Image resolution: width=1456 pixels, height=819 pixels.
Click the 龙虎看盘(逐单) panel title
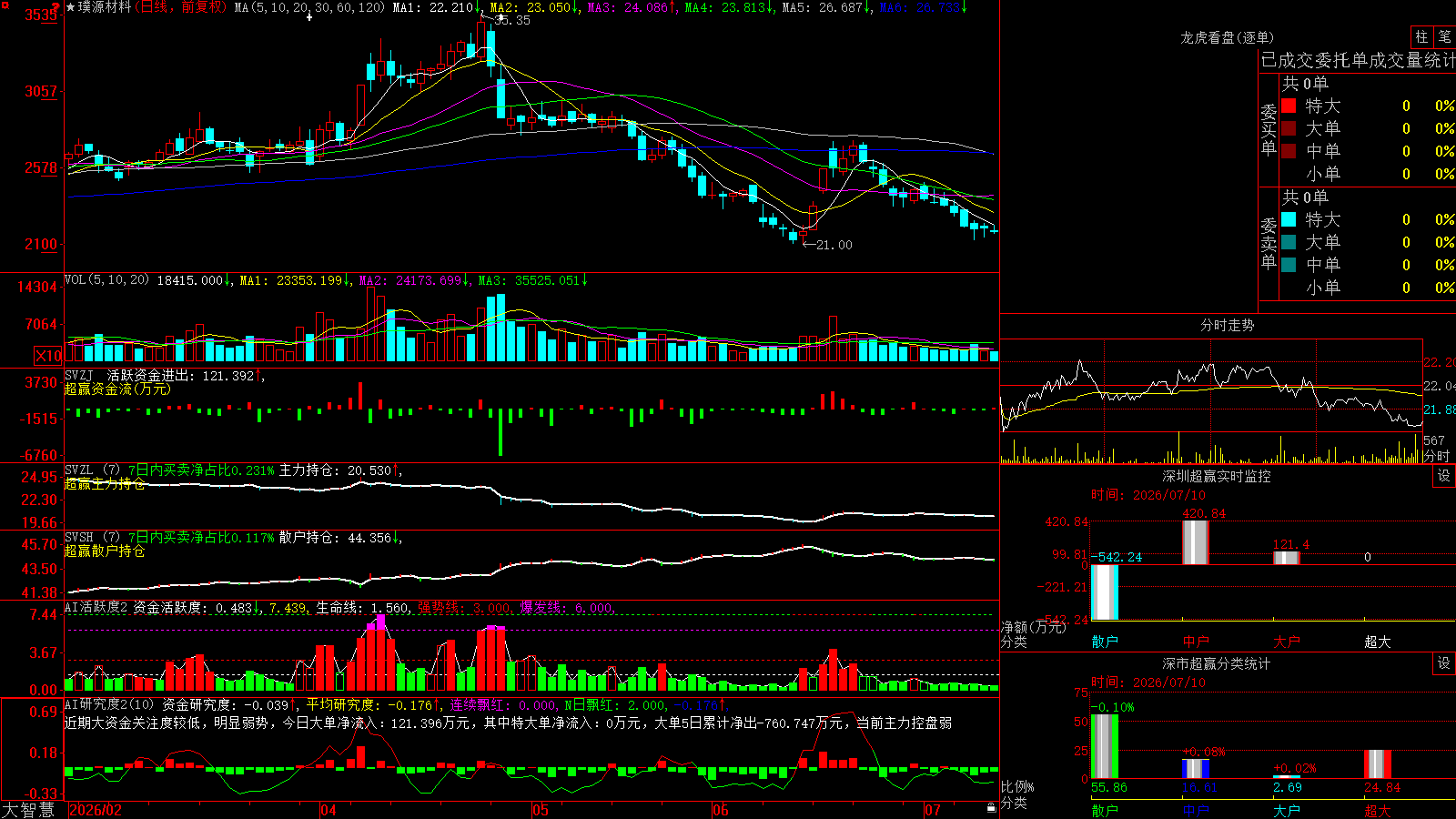click(1228, 37)
